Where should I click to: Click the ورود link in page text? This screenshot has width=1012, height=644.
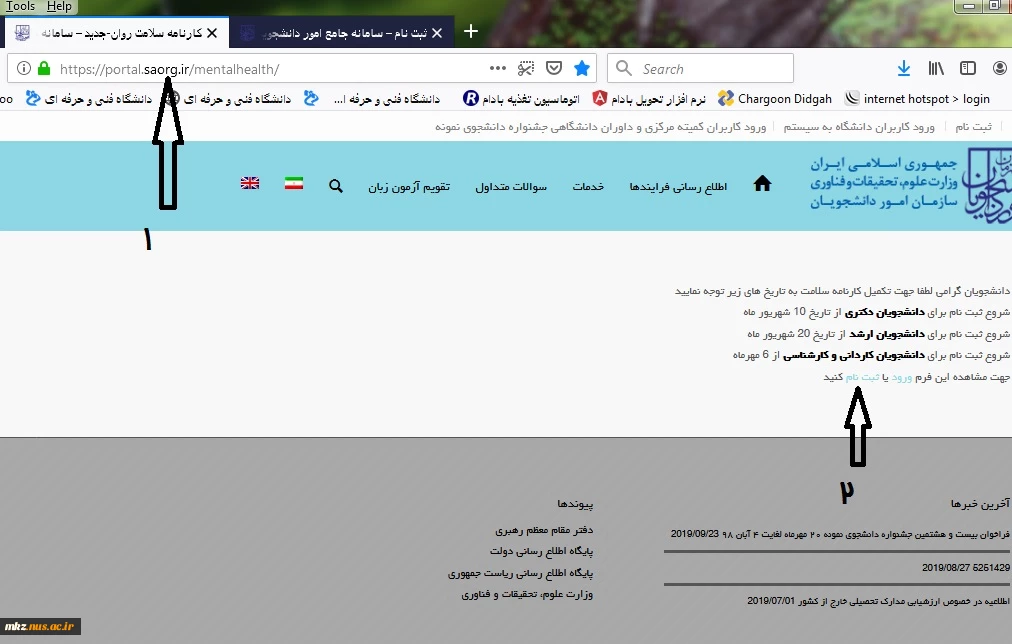pos(902,377)
